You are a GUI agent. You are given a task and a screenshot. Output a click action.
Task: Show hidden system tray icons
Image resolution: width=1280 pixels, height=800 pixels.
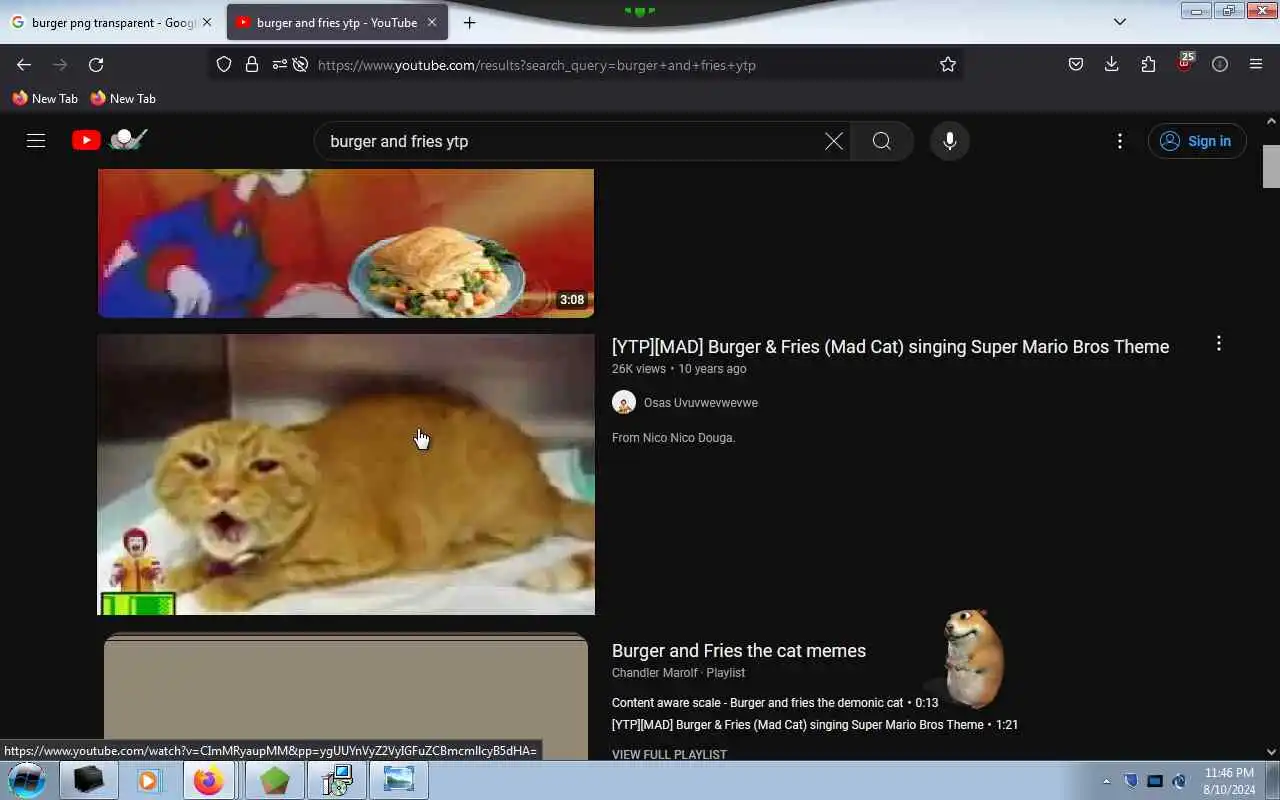pyautogui.click(x=1106, y=781)
